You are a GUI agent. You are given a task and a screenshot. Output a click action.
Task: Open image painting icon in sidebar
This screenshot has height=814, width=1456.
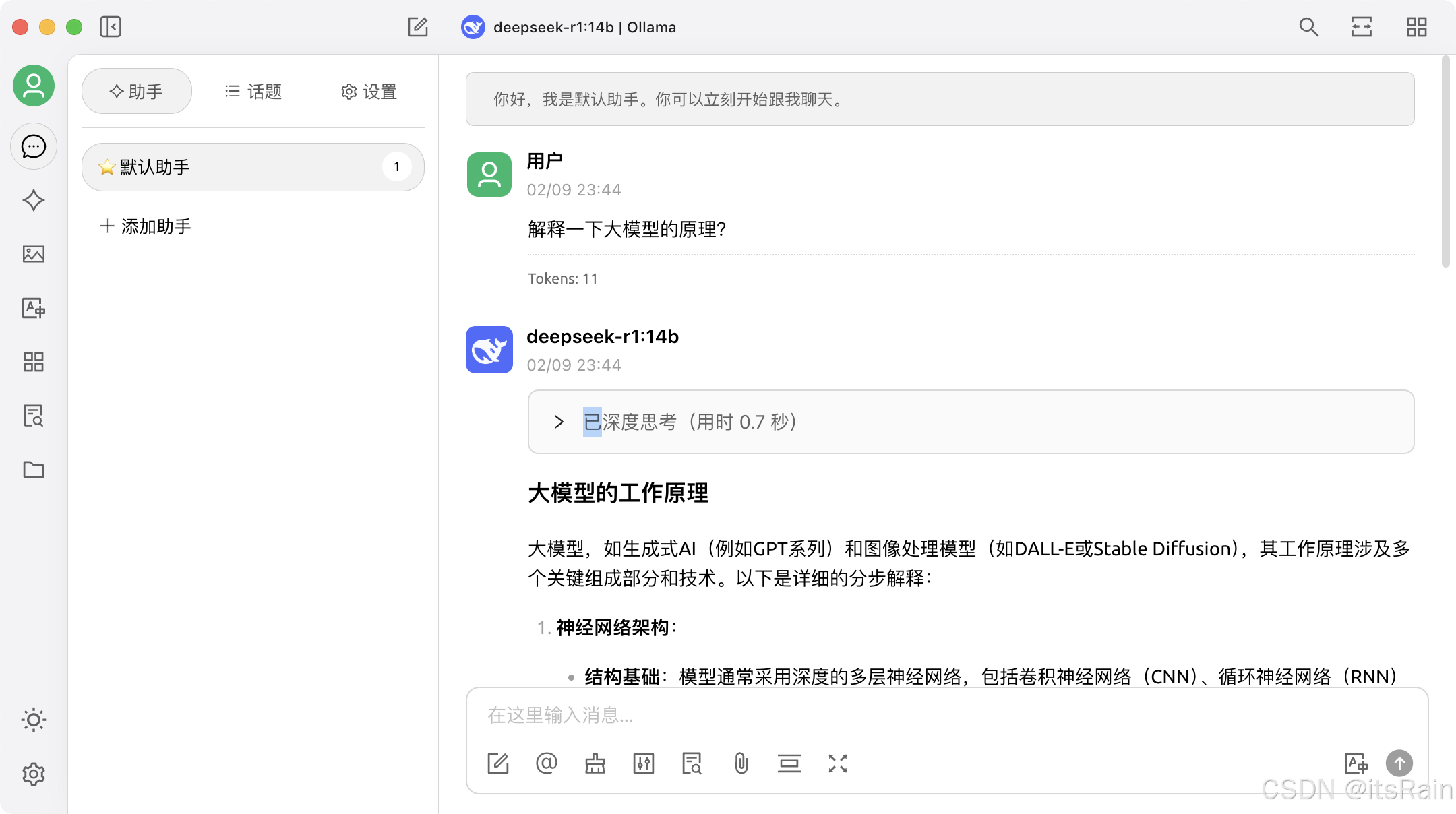[x=34, y=254]
